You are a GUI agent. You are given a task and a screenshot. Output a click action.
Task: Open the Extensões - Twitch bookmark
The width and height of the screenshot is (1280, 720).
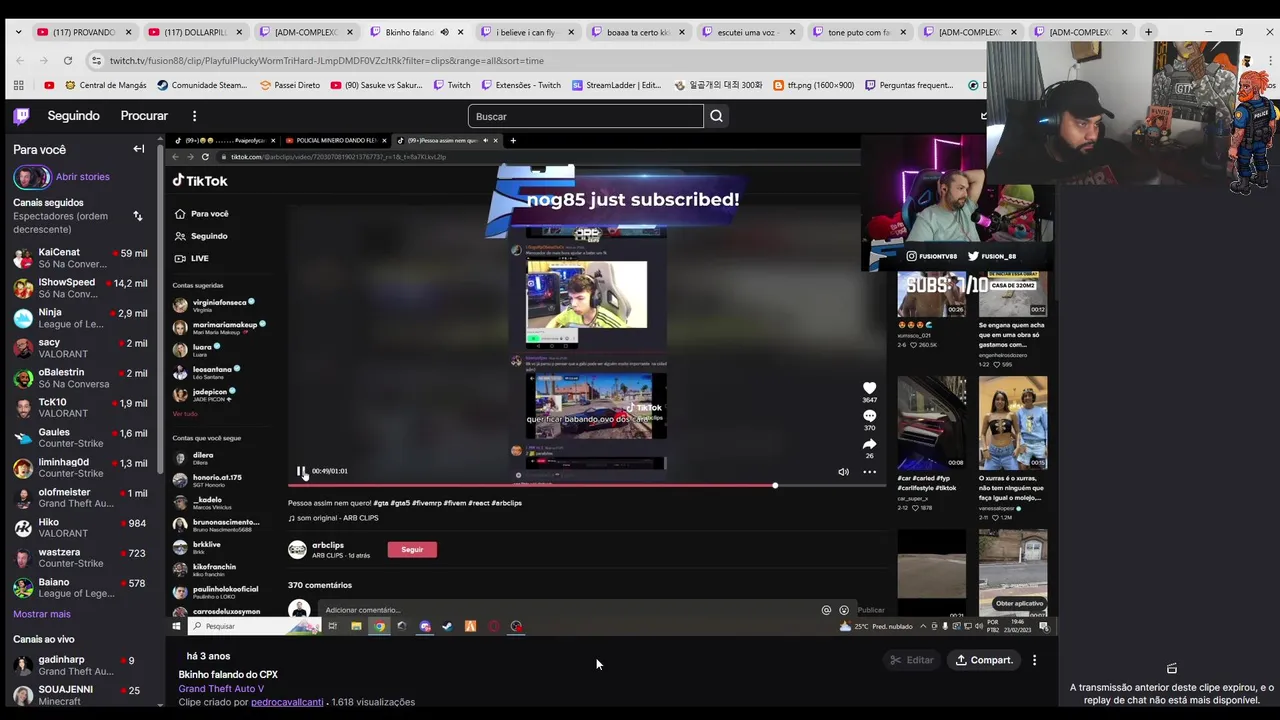pyautogui.click(x=520, y=85)
